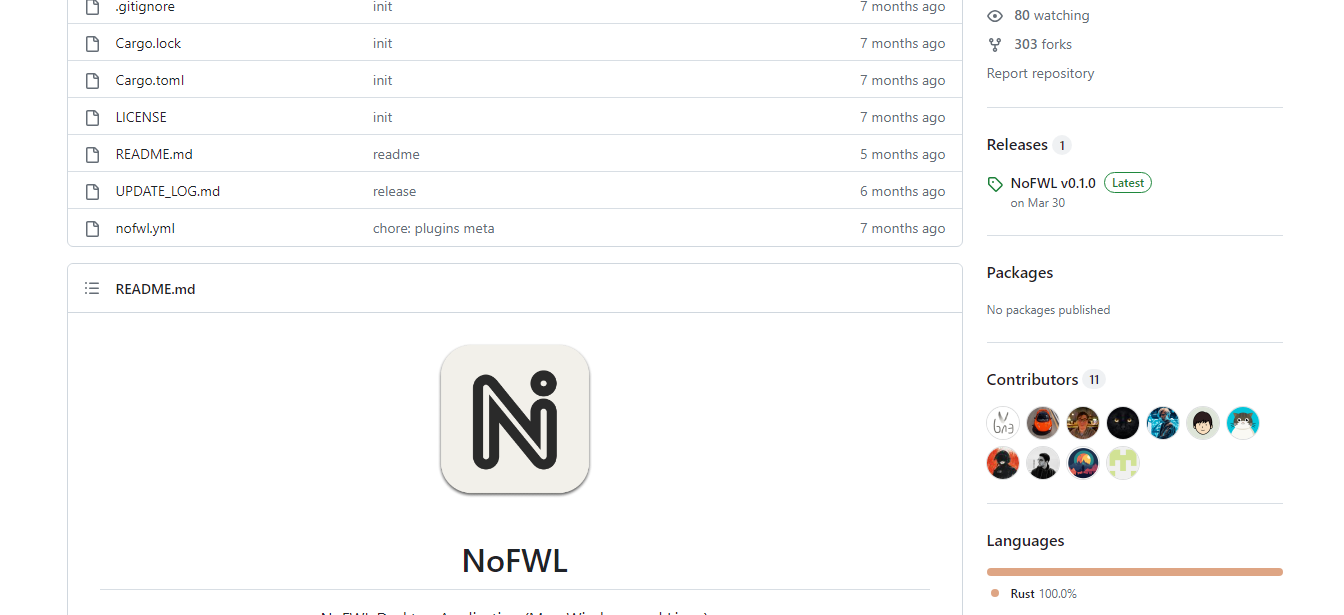View the 'release' commit message link
Screen dimensions: 1344x615
click(x=395, y=191)
